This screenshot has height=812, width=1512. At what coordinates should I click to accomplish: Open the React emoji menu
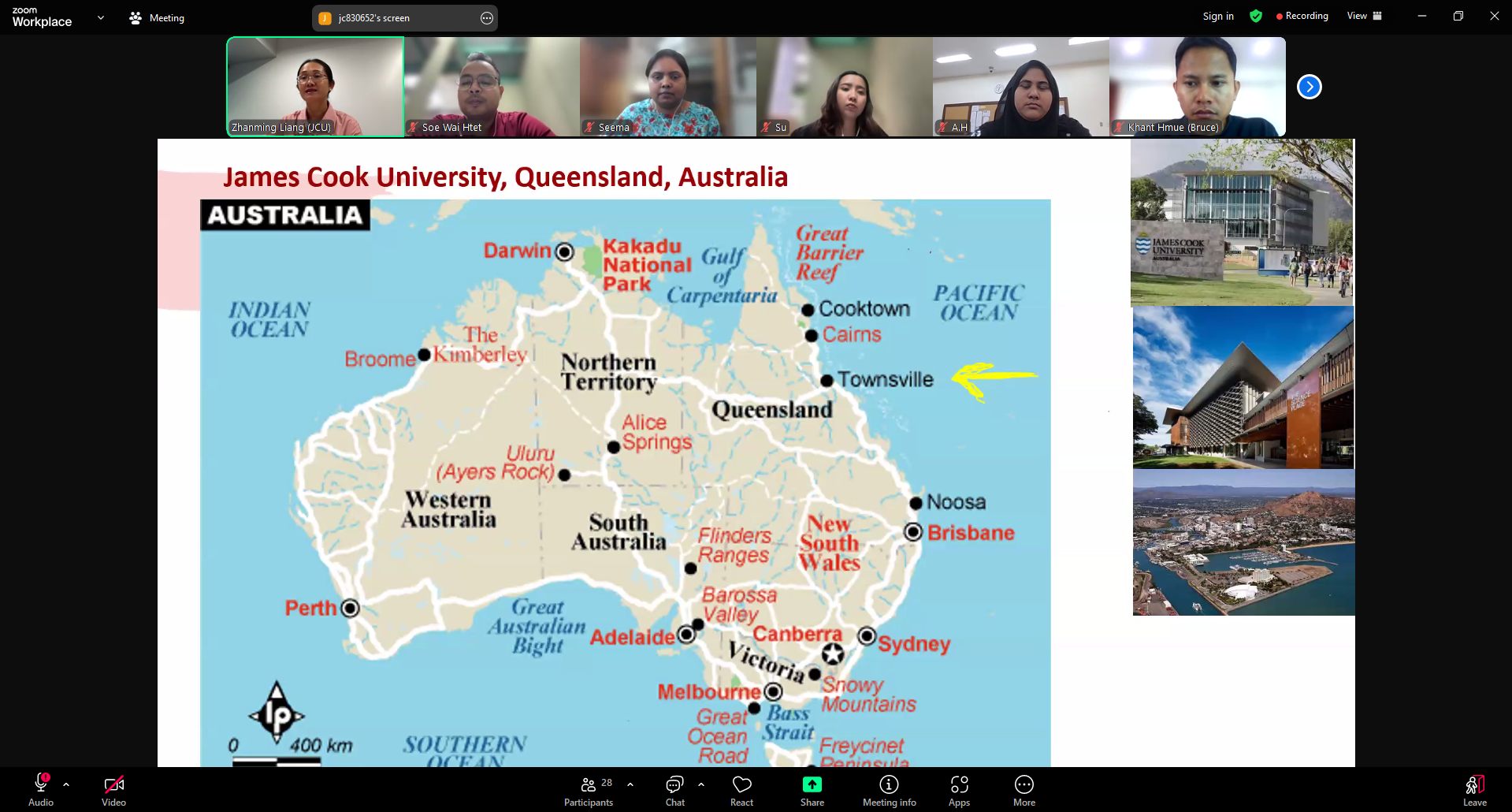pyautogui.click(x=741, y=790)
